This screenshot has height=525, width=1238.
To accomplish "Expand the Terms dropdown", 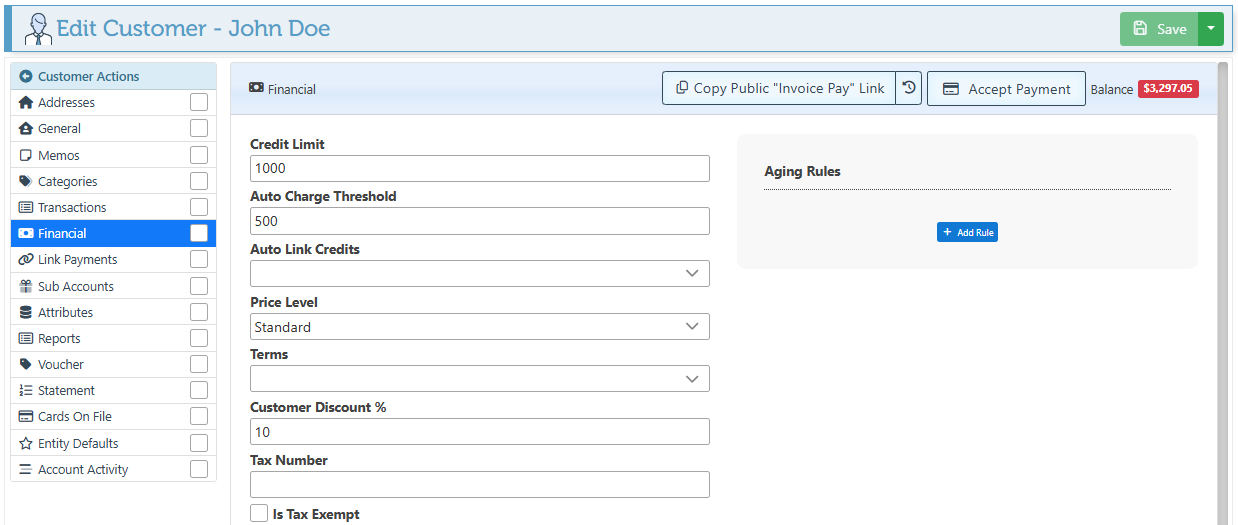I will click(479, 379).
